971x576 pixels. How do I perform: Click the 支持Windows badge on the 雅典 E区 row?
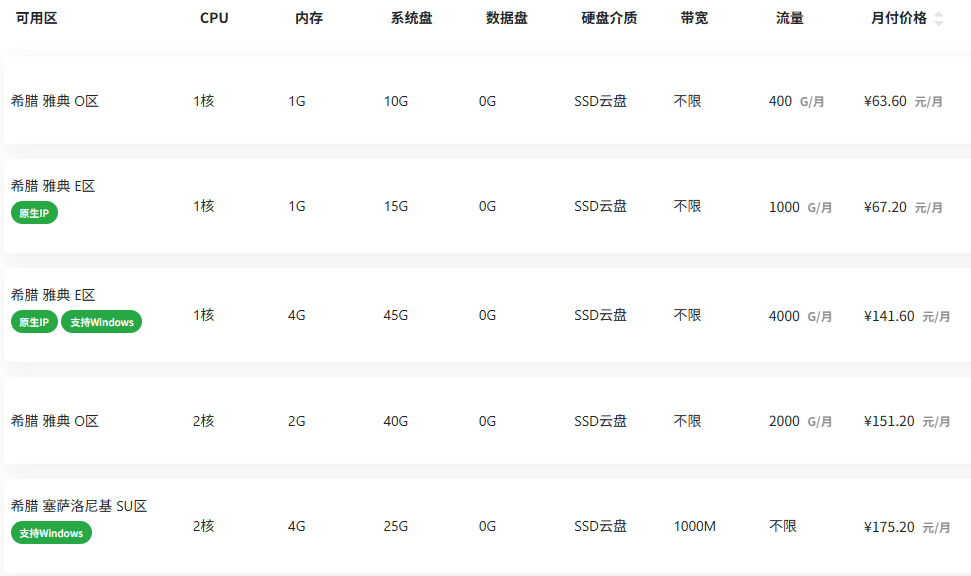pyautogui.click(x=102, y=322)
